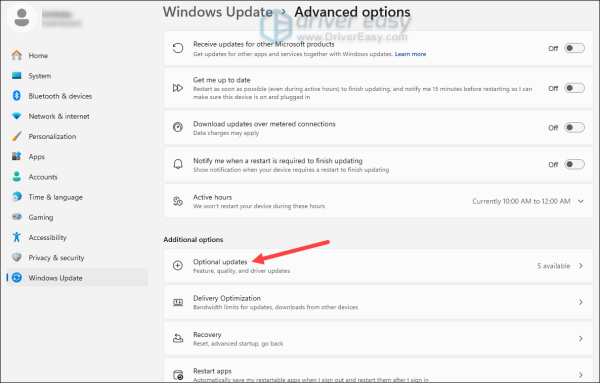
Task: Open Time & language settings
Action: coord(77,197)
